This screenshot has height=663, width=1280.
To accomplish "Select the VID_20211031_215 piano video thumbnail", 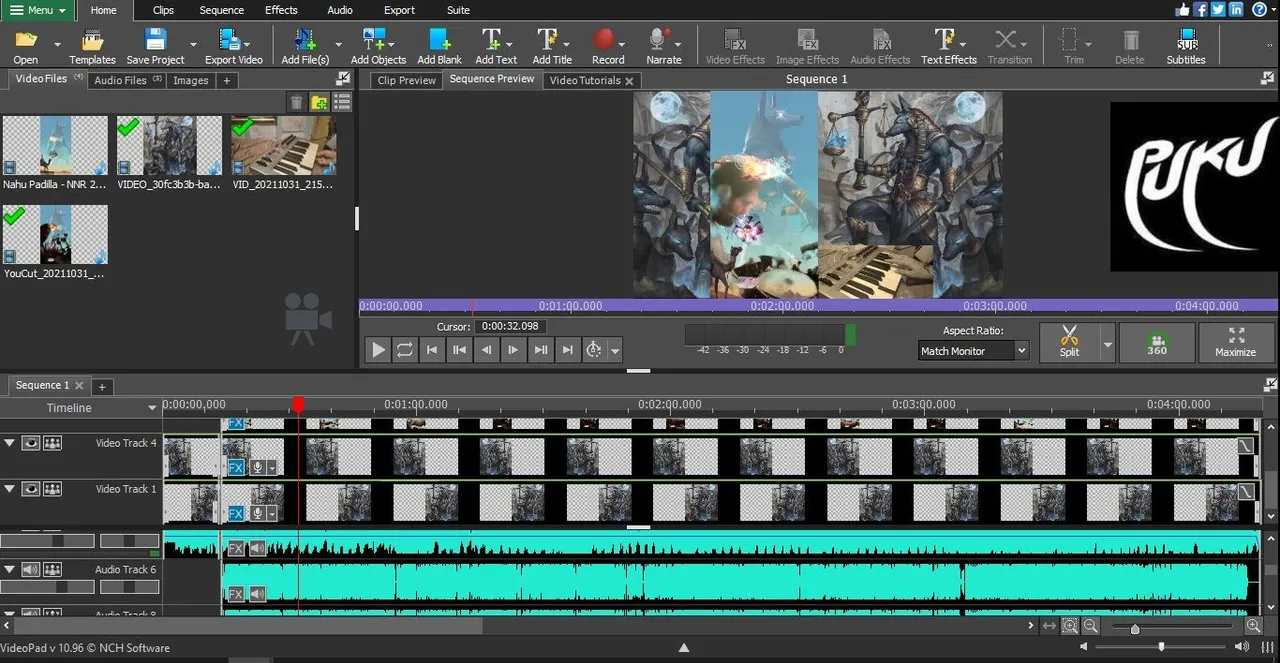I will click(284, 146).
